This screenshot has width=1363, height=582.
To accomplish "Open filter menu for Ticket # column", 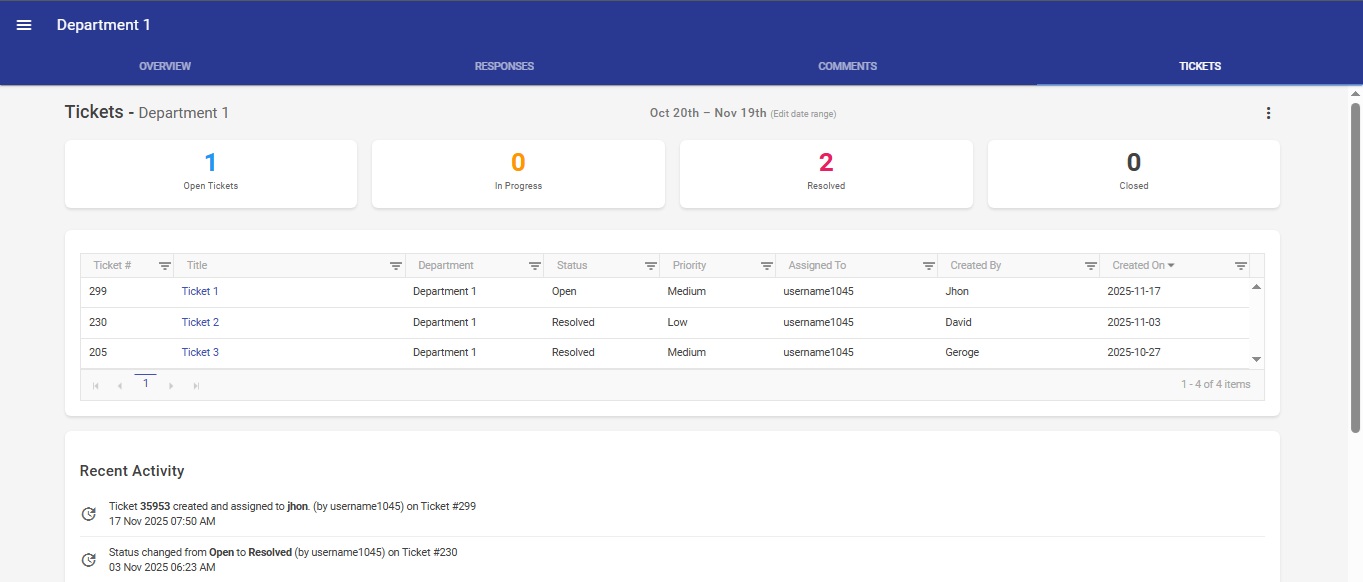I will pos(165,266).
